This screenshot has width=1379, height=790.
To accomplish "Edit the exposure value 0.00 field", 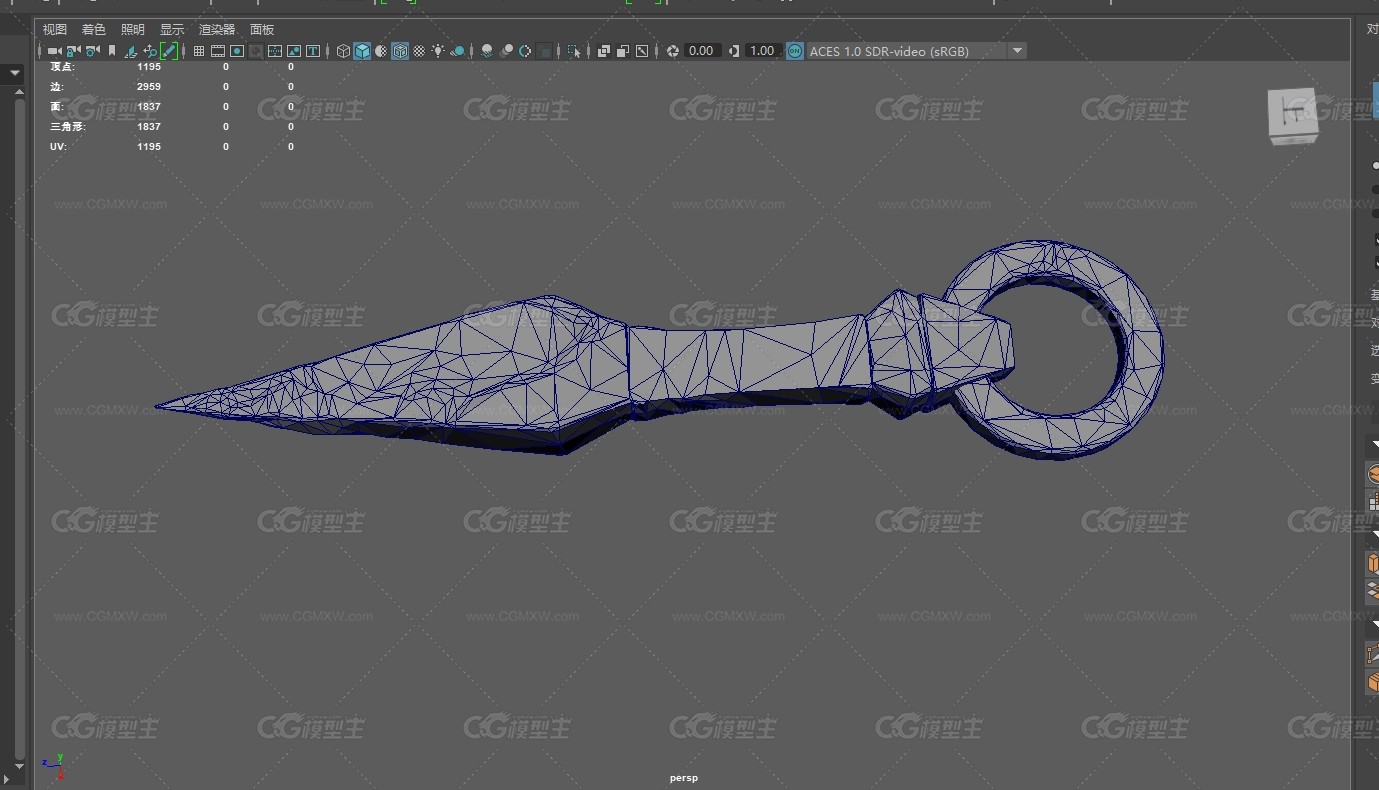I will [701, 51].
